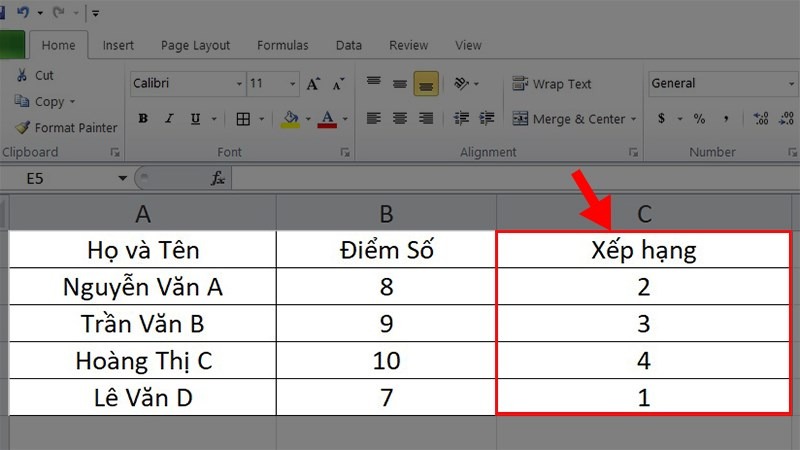The width and height of the screenshot is (800, 450).
Task: Go to the Review tab
Action: (408, 45)
